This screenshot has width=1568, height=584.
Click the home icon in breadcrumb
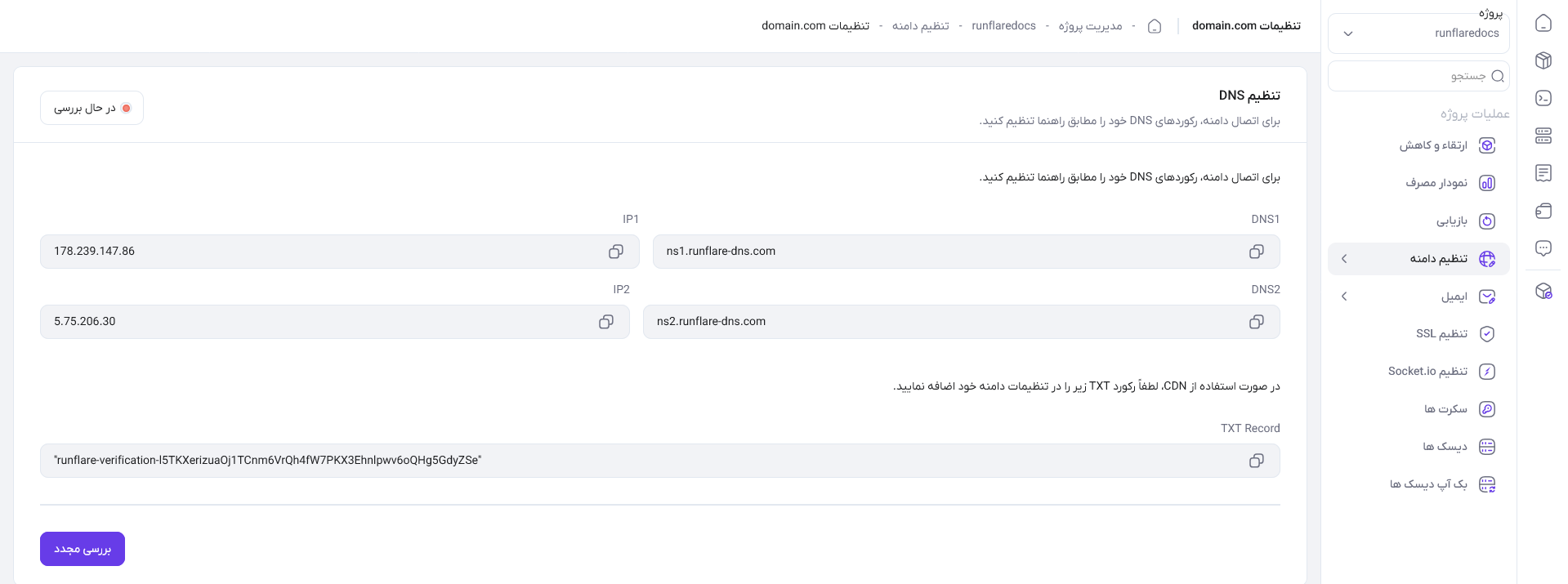(x=1155, y=26)
